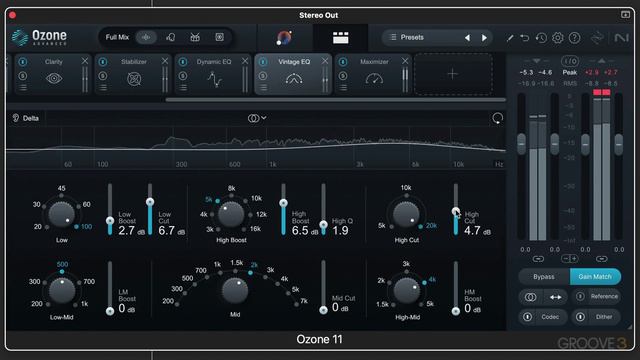Click the High Boost slider handle
Screen dimensions: 640x360
click(283, 203)
